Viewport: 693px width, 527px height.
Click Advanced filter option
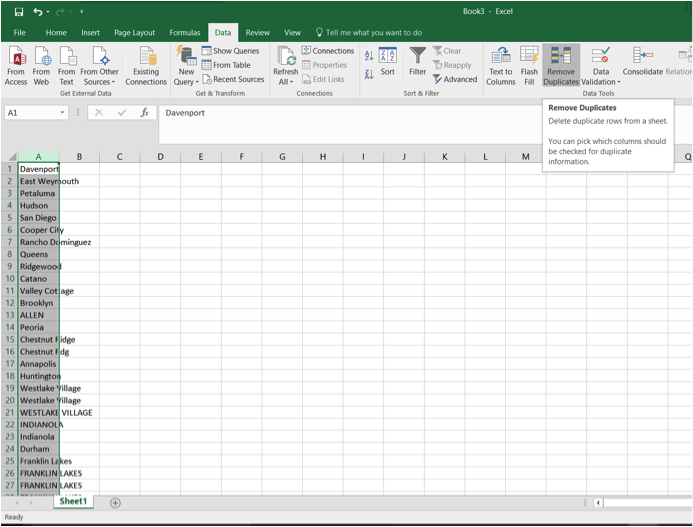[x=455, y=79]
